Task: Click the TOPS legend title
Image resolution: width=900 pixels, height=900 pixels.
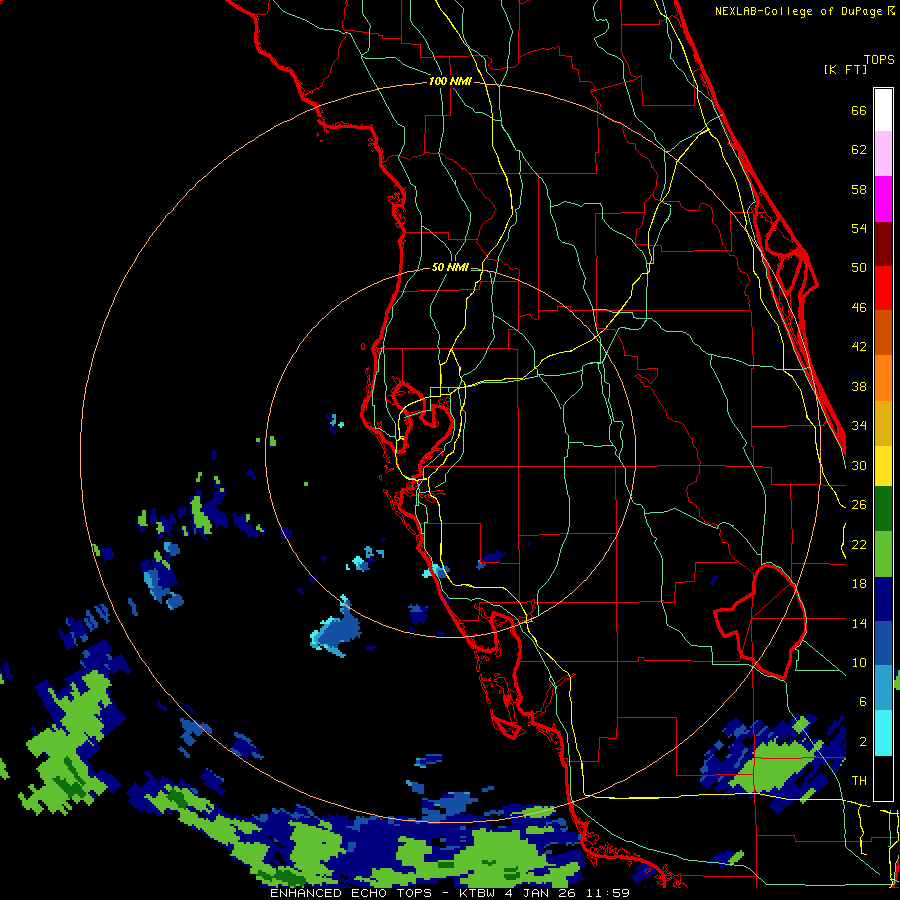Action: point(879,60)
